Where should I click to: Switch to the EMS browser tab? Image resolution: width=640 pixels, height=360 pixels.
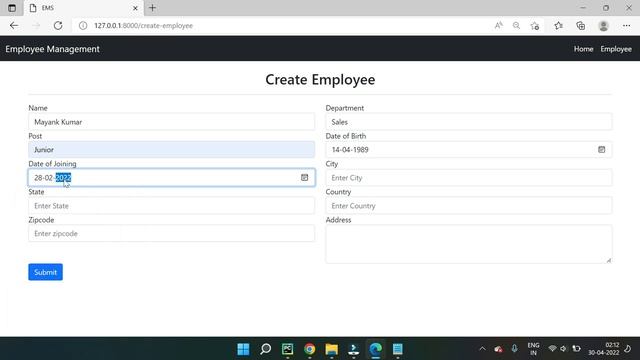[82, 8]
